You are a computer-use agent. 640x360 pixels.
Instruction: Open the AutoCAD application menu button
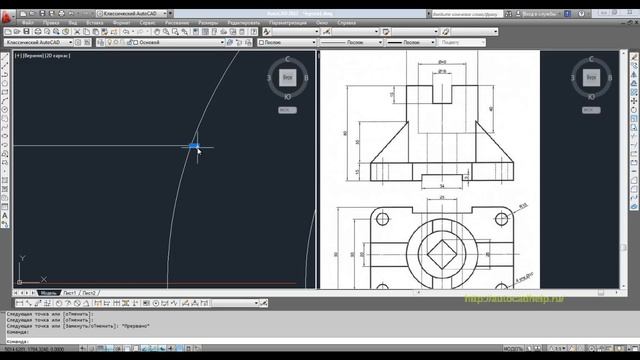tap(7, 17)
